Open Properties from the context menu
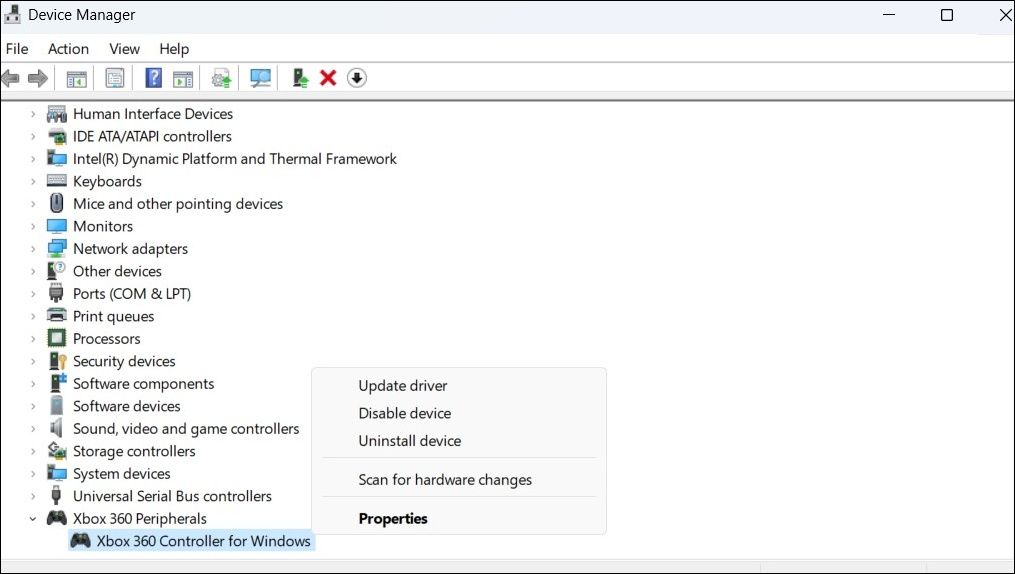 pos(393,519)
